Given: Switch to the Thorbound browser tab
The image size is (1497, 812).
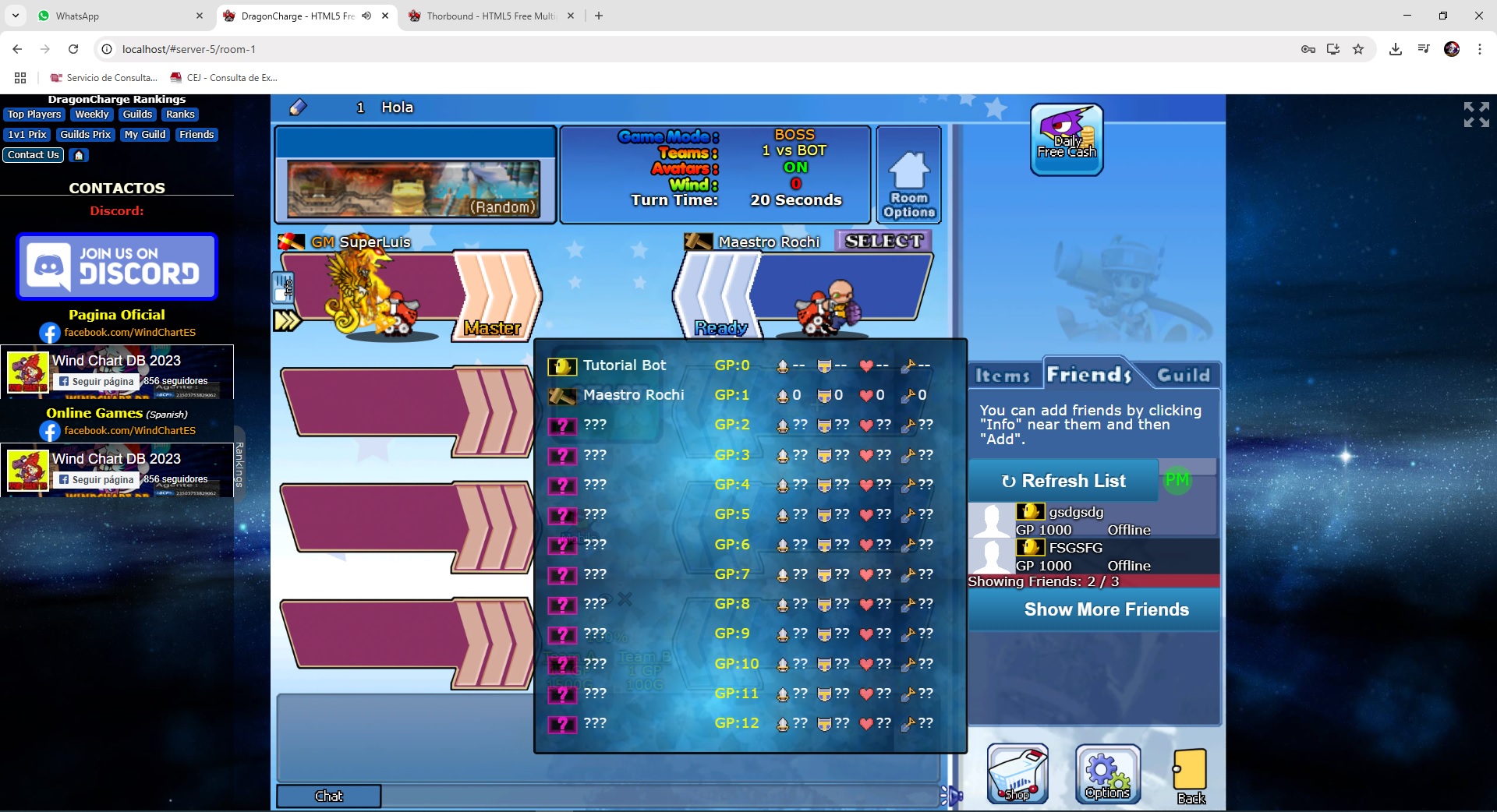Looking at the screenshot, I should tap(493, 16).
